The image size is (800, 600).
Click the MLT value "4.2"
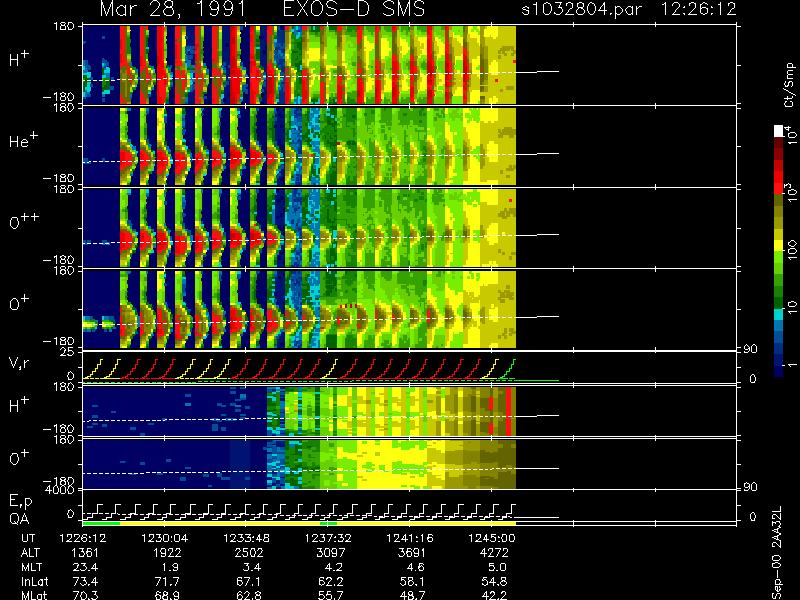point(333,567)
